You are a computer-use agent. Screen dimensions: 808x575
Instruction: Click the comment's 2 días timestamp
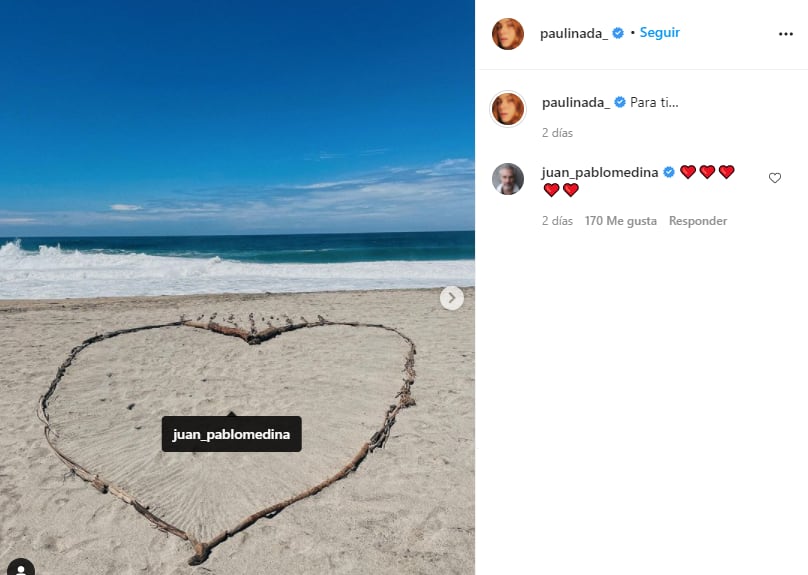557,221
